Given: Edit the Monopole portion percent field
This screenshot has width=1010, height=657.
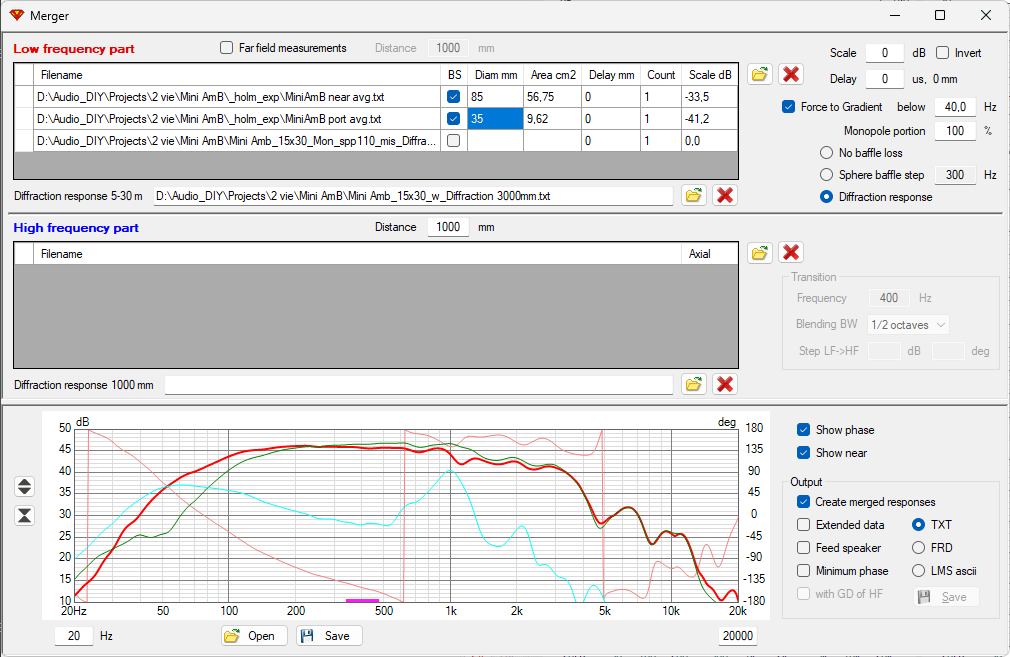Looking at the screenshot, I should coord(955,131).
